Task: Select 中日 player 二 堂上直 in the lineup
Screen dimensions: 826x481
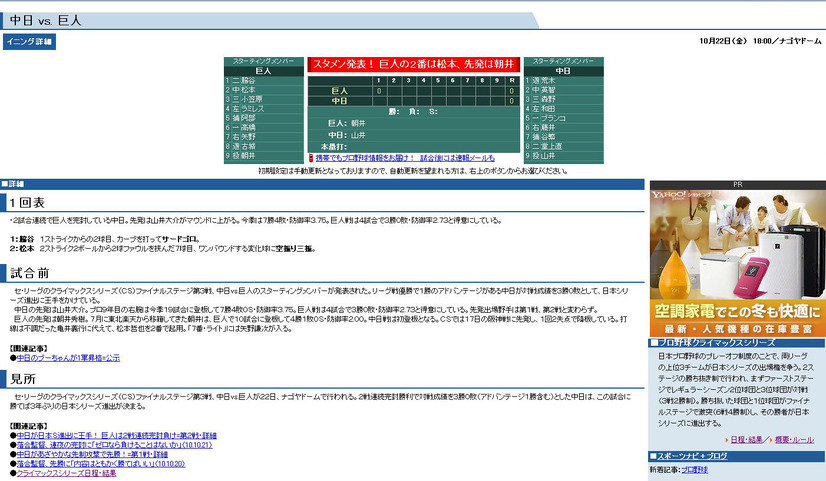Action: tap(564, 146)
